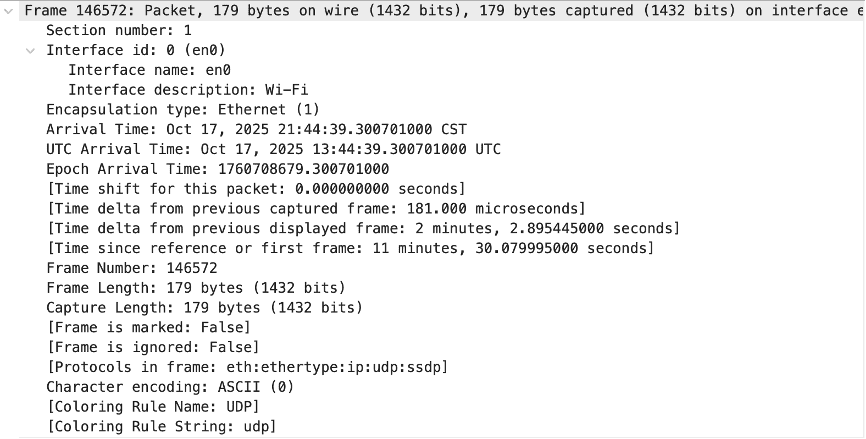Select the UTC Arrival Time field
This screenshot has height=439, width=866.
(273, 149)
